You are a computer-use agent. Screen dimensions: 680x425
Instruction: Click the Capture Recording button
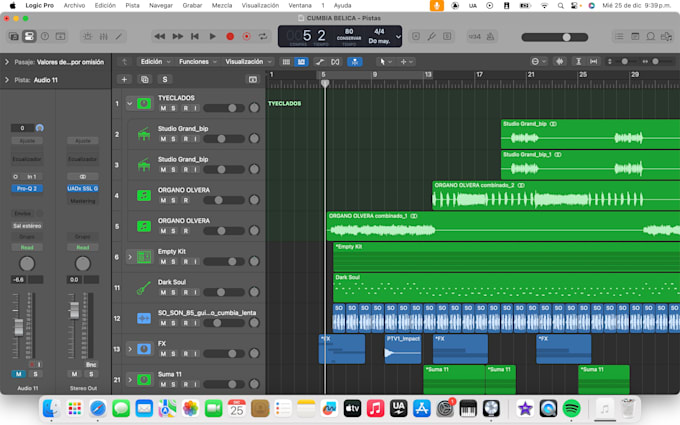coord(246,36)
